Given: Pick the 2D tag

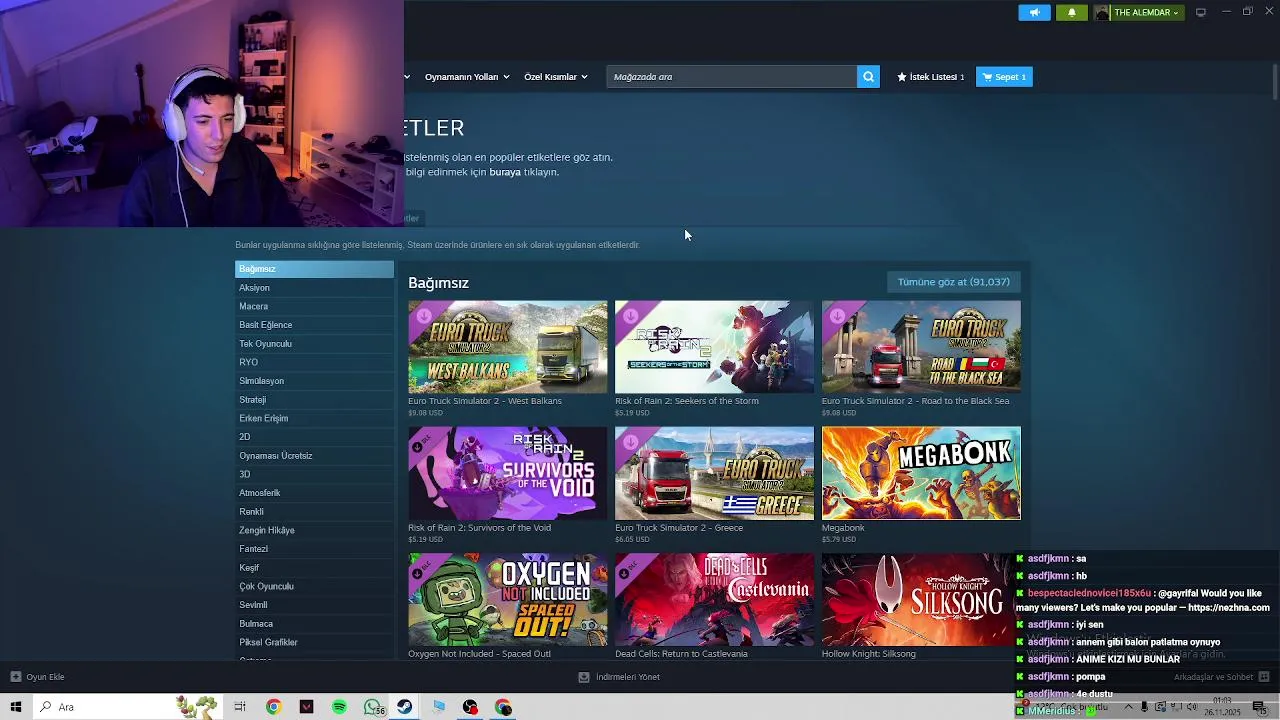Looking at the screenshot, I should (x=314, y=437).
